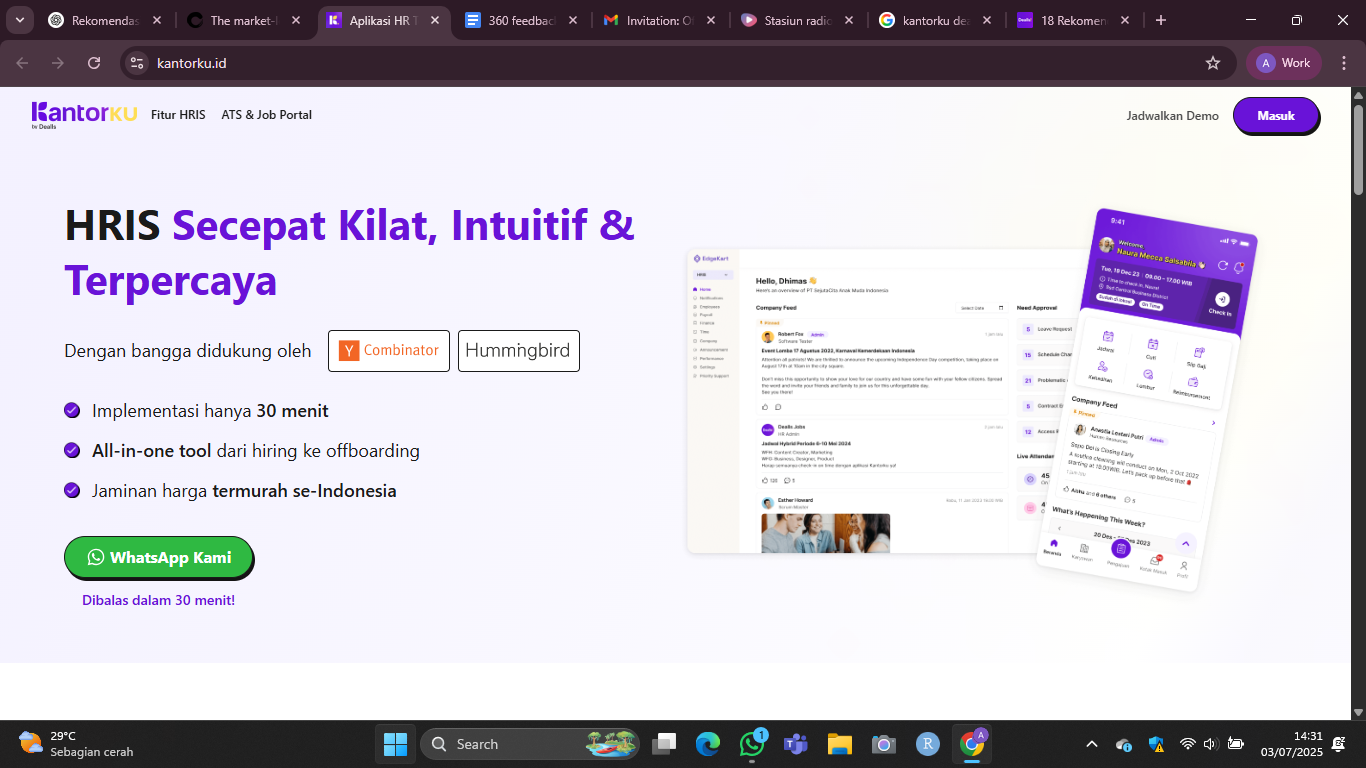Click the speaker volume icon
Image resolution: width=1366 pixels, height=768 pixels.
1210,744
